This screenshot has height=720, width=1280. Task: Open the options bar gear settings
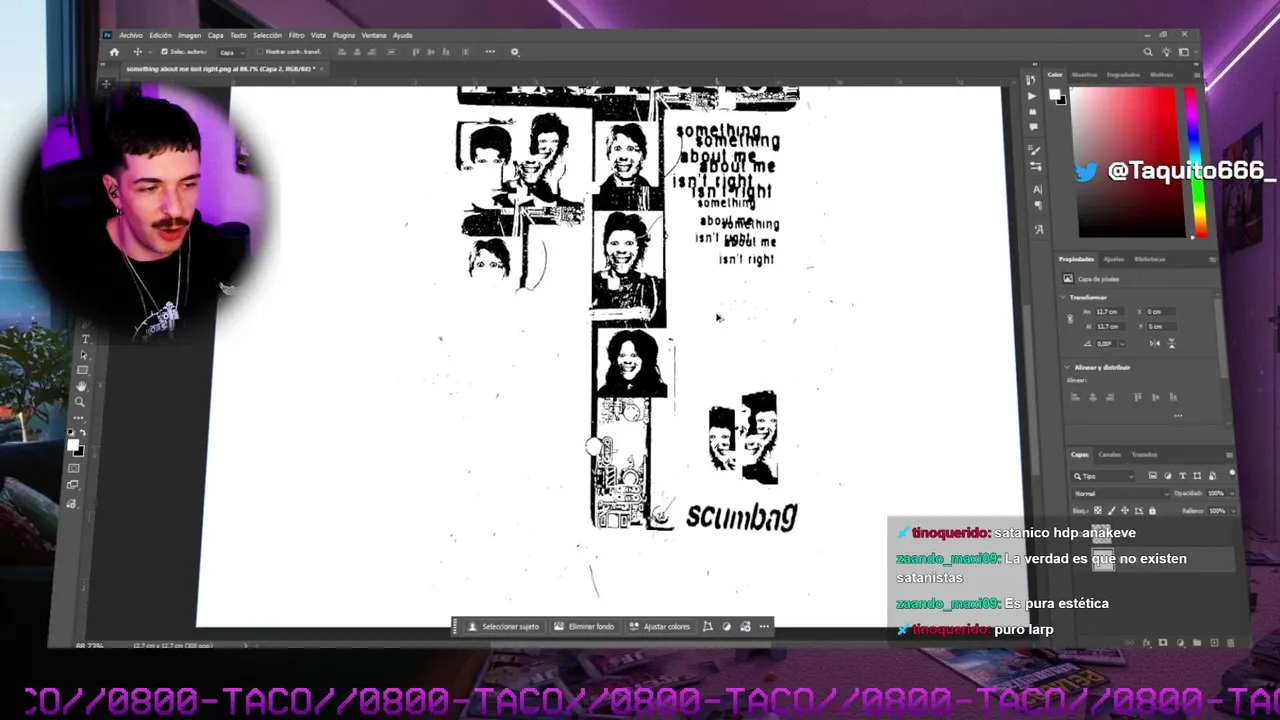pos(515,52)
